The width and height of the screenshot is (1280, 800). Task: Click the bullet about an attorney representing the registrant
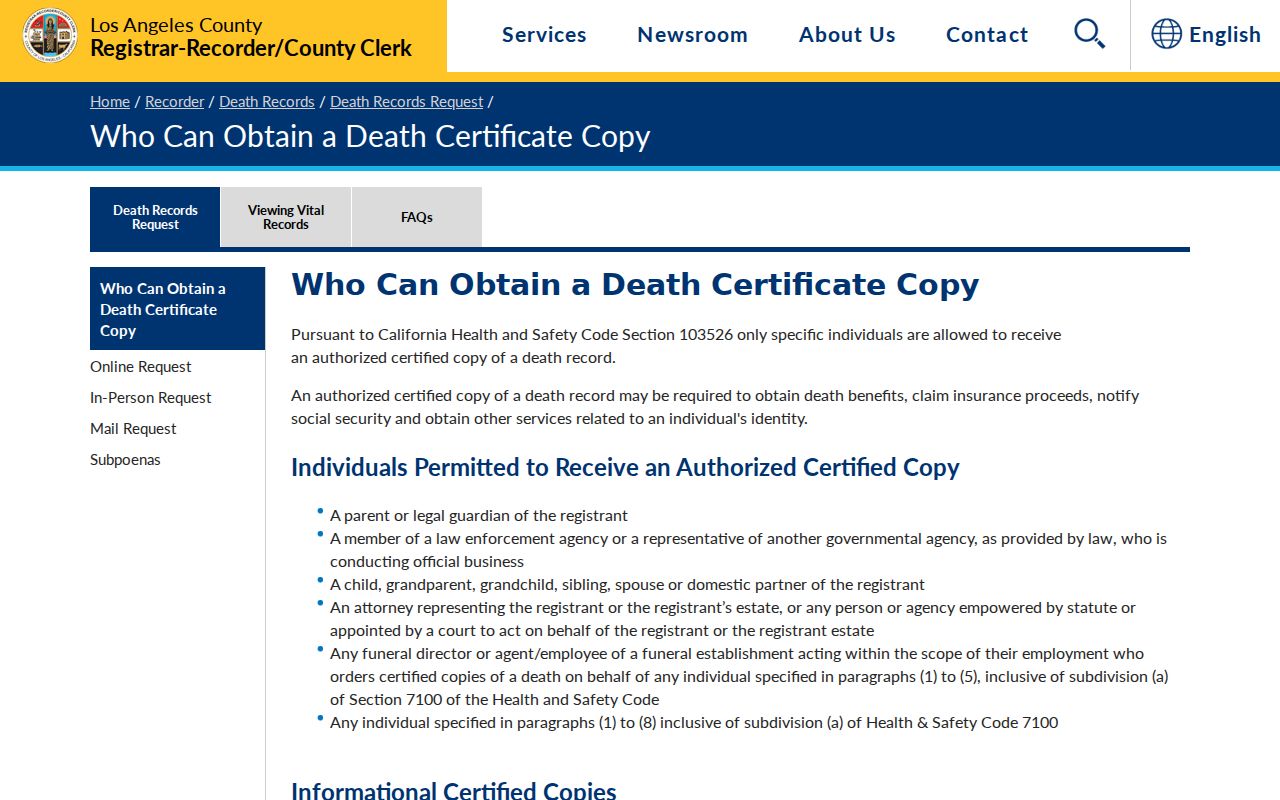[x=733, y=619]
